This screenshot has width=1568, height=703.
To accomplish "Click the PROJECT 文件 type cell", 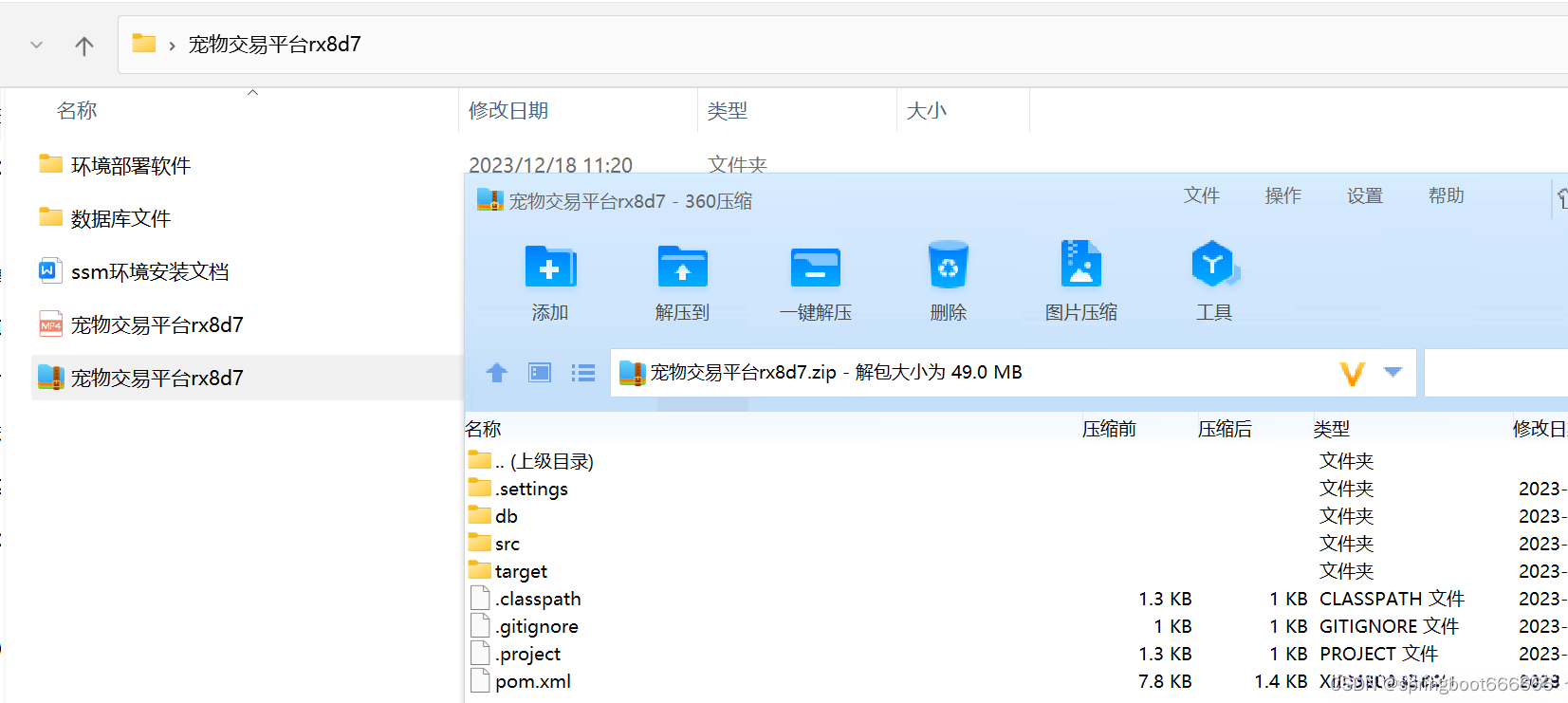I will (x=1378, y=654).
